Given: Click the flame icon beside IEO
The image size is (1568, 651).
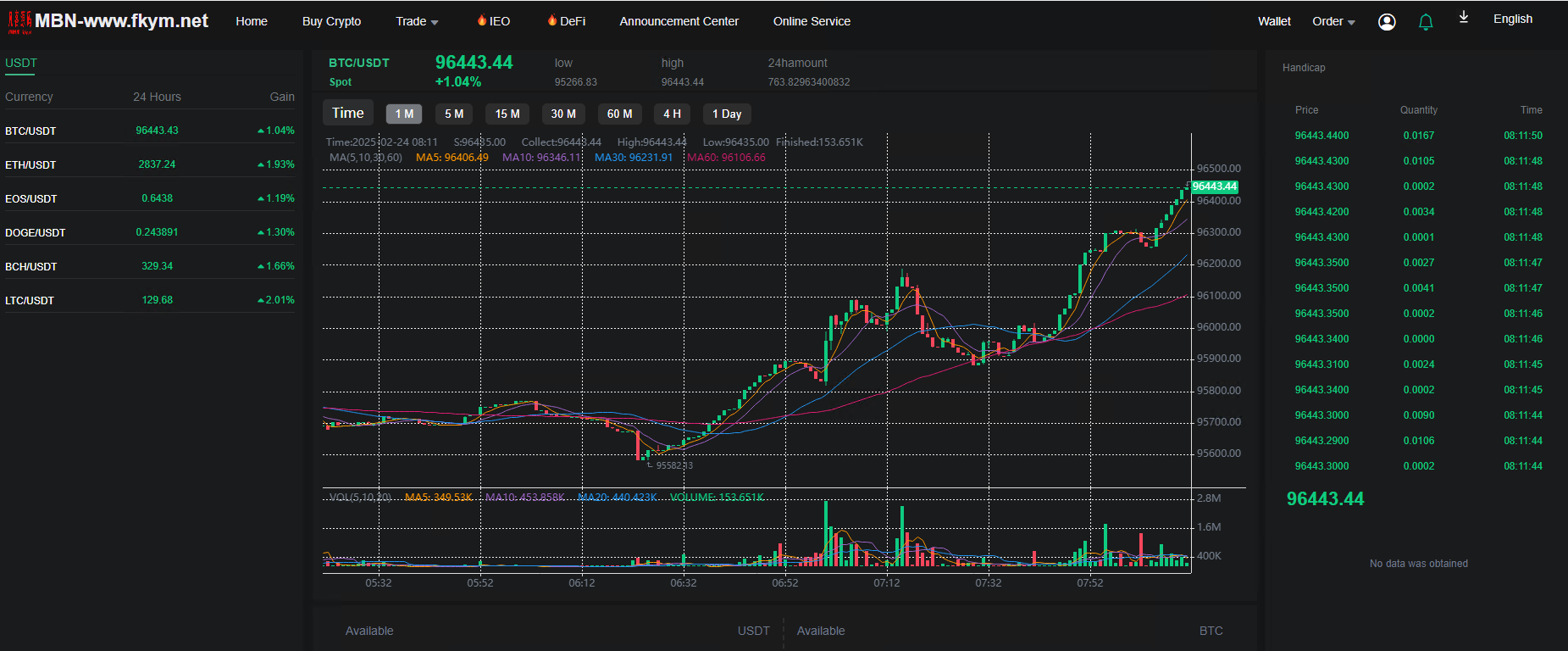Looking at the screenshot, I should [x=481, y=20].
